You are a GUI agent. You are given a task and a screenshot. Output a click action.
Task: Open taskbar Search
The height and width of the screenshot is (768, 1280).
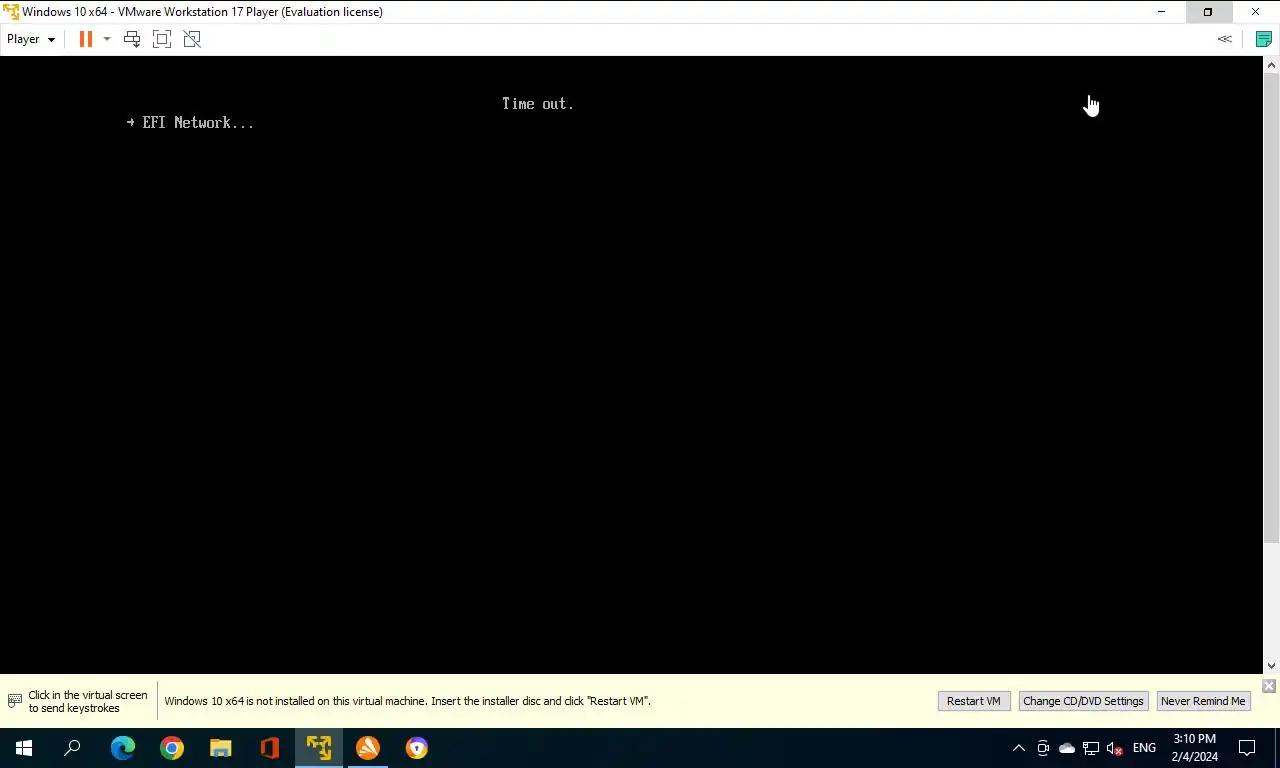tap(72, 748)
